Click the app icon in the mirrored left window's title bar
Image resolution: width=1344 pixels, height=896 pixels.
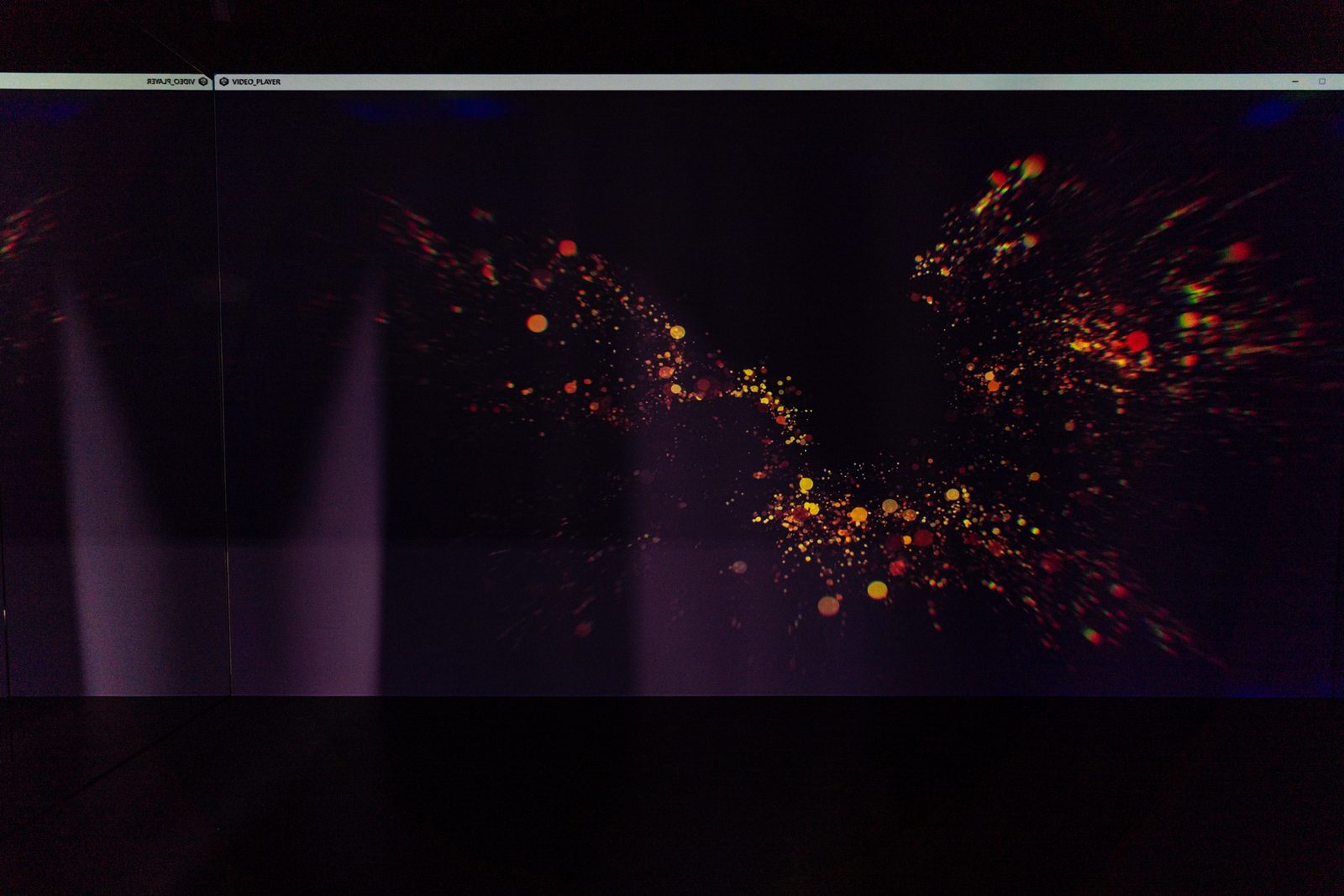point(202,81)
